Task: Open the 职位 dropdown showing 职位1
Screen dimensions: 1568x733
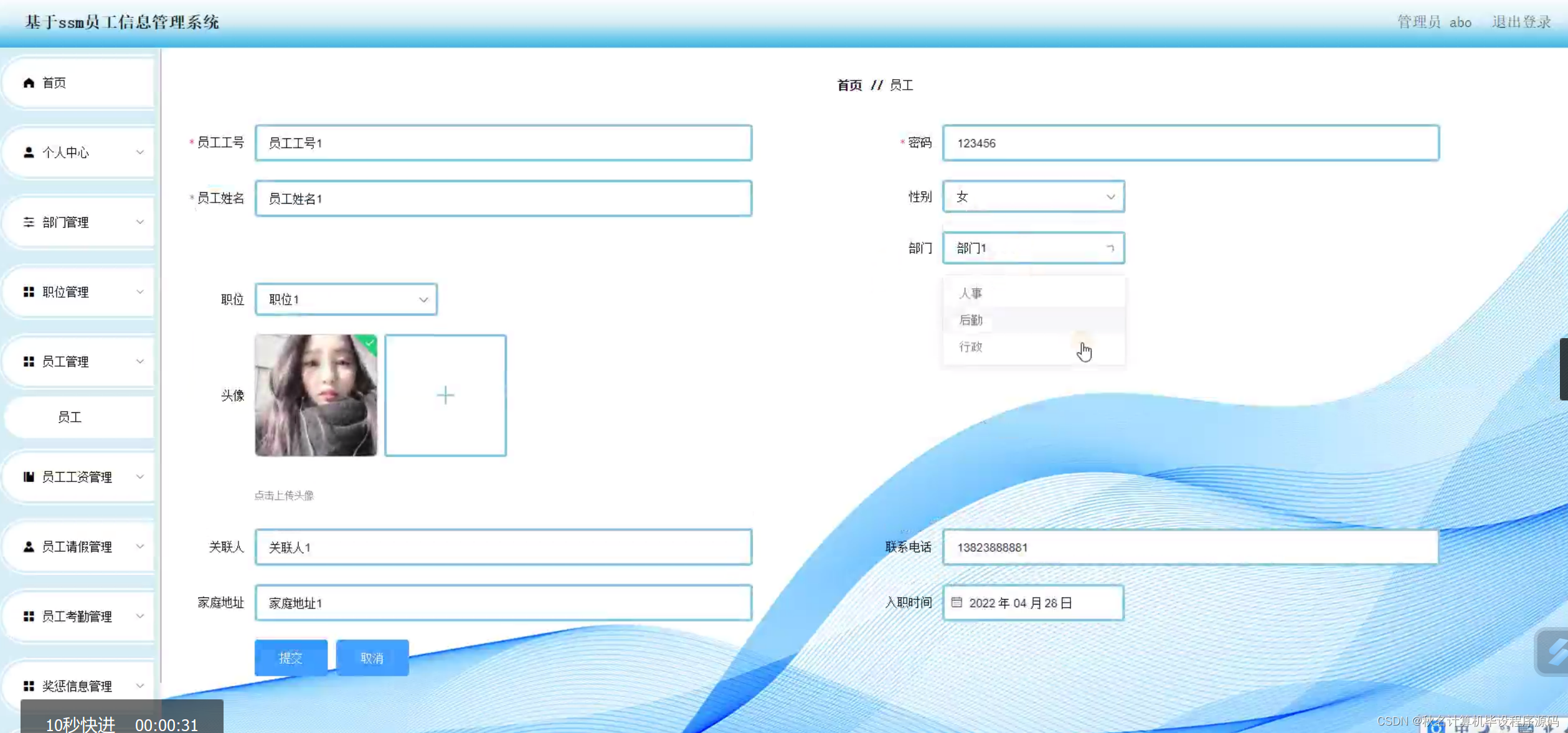Action: pos(346,300)
